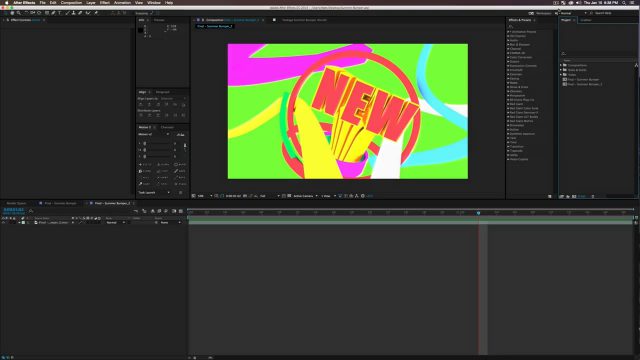Click the new folder icon in Project panel
Screen dimensions: 640x360
(568, 196)
